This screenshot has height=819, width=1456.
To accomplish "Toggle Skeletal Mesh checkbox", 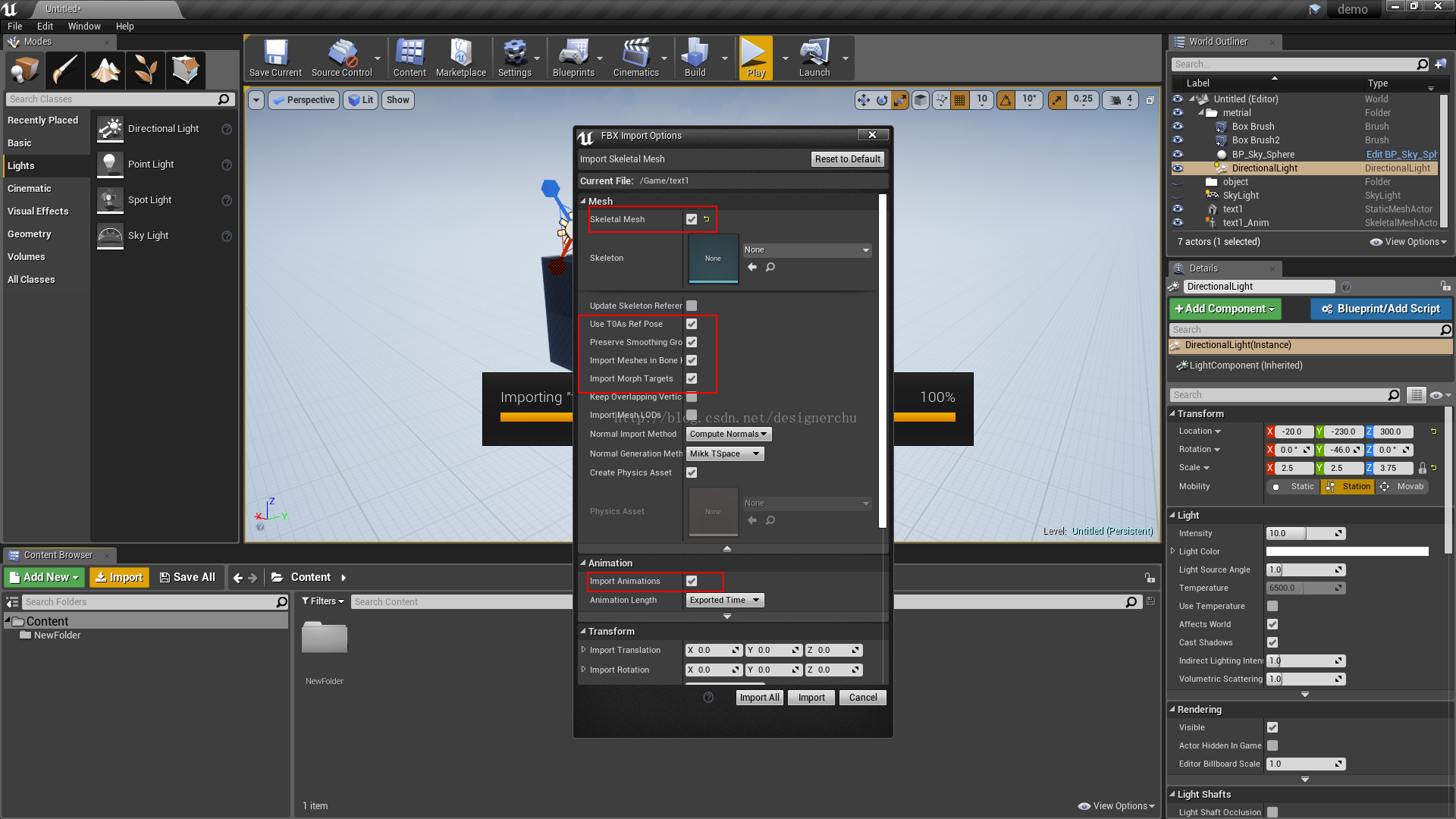I will point(692,219).
